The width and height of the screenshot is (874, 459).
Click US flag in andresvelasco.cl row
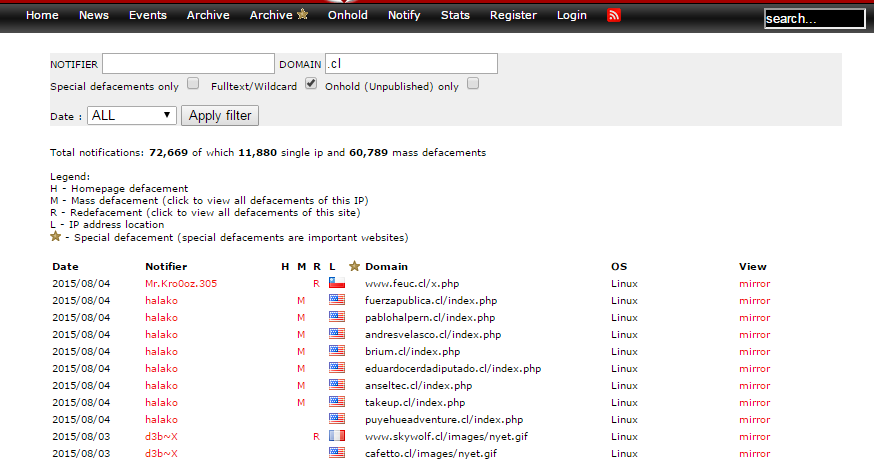pyautogui.click(x=337, y=334)
